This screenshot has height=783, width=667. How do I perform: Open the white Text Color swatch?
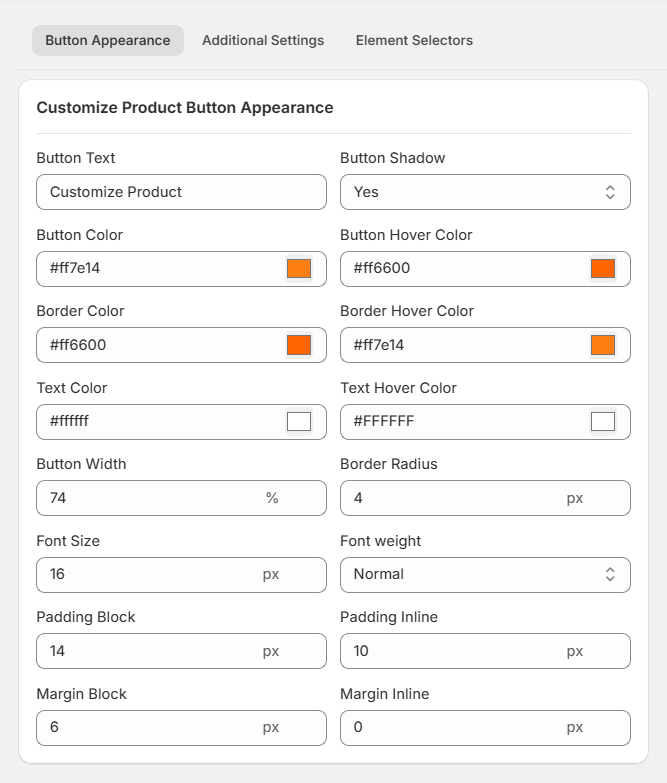299,421
